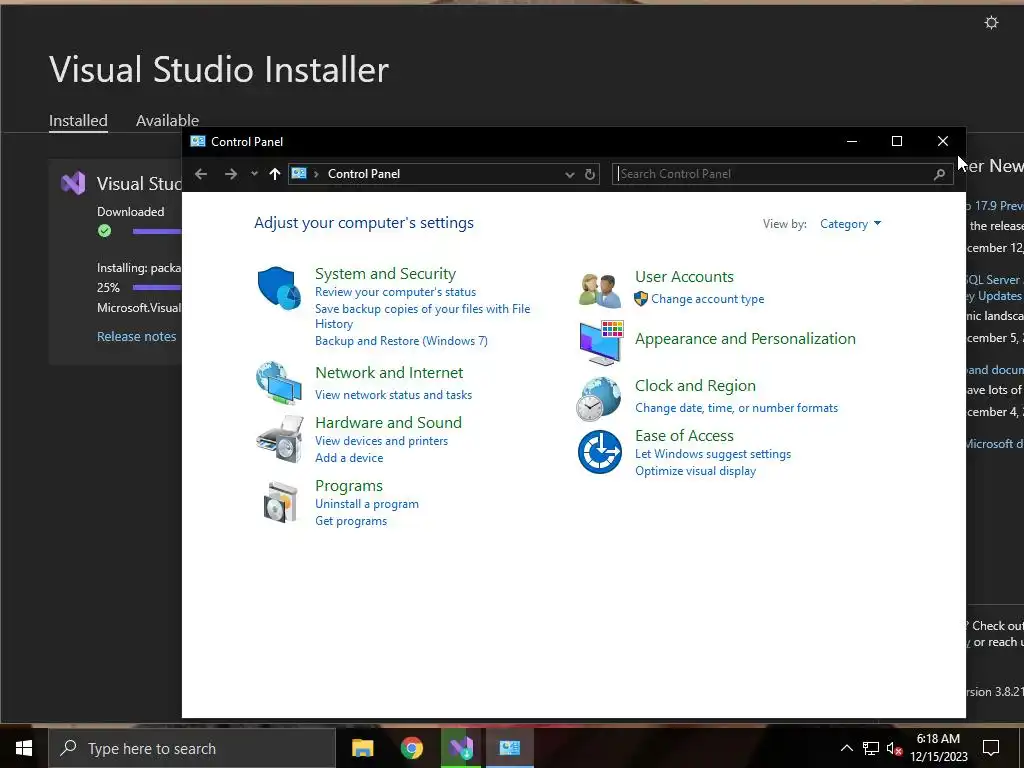Click Change date, time, or number formats
This screenshot has height=768, width=1024.
point(736,408)
